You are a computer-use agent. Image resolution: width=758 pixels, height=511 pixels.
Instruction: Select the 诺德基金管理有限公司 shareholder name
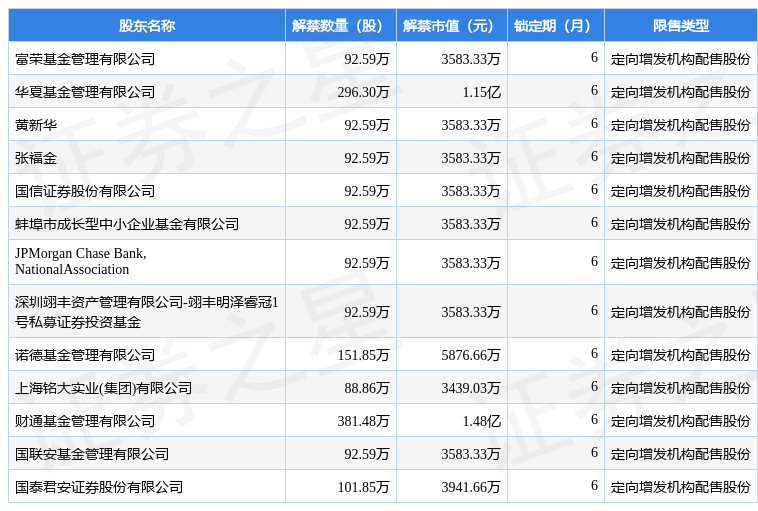(85, 355)
